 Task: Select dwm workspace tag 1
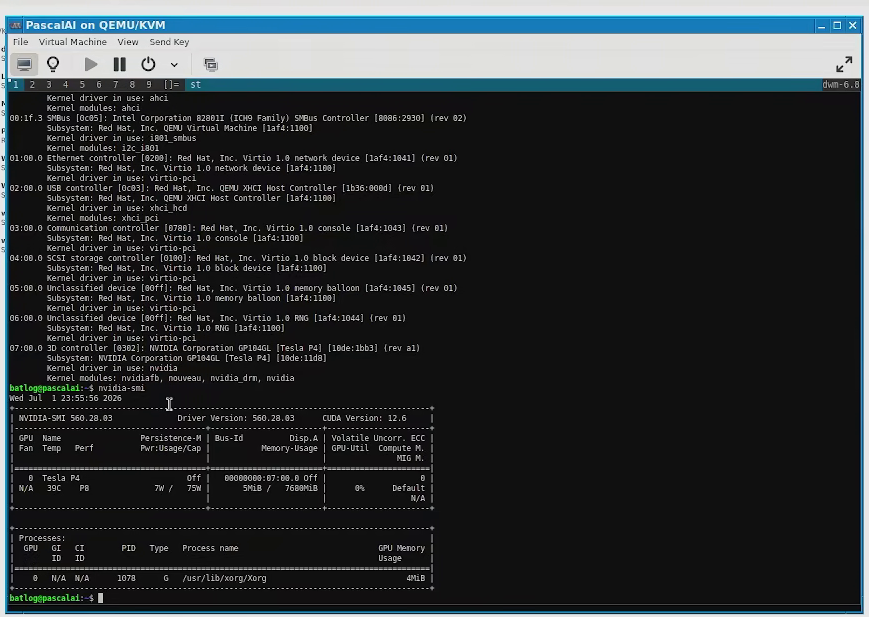pos(16,85)
